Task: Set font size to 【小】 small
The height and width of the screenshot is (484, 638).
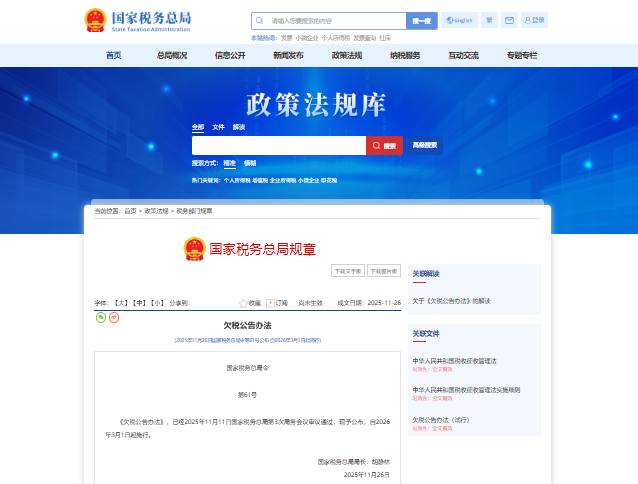Action: pos(157,303)
